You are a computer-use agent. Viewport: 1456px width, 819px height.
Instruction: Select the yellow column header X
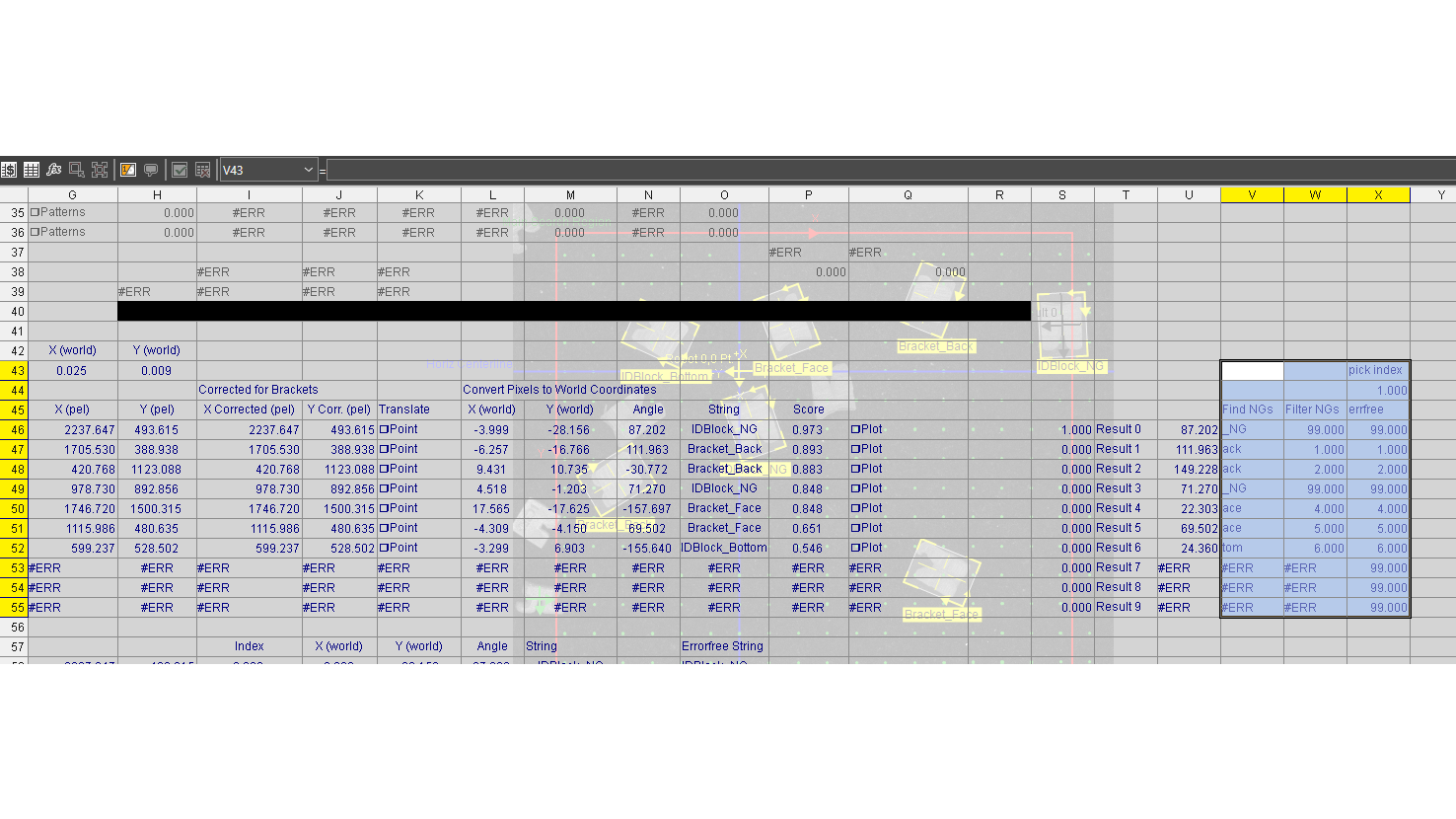coord(1378,194)
